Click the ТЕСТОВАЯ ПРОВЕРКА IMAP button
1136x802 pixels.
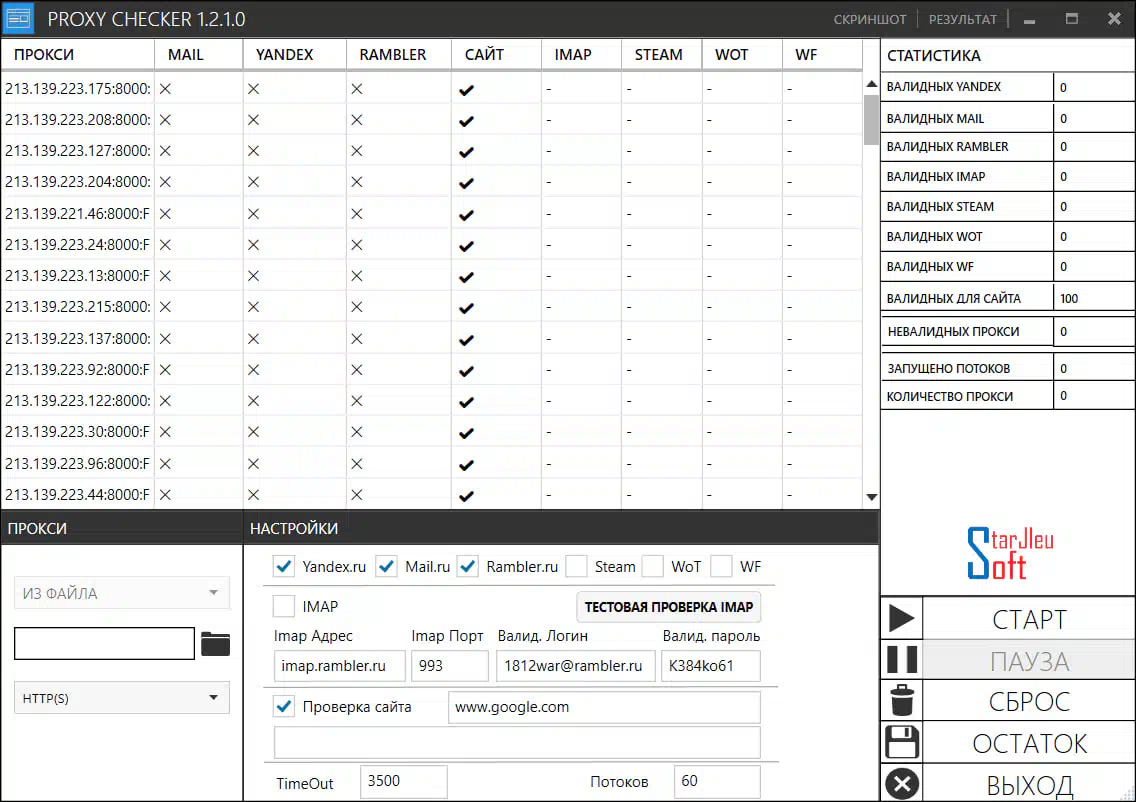669,607
